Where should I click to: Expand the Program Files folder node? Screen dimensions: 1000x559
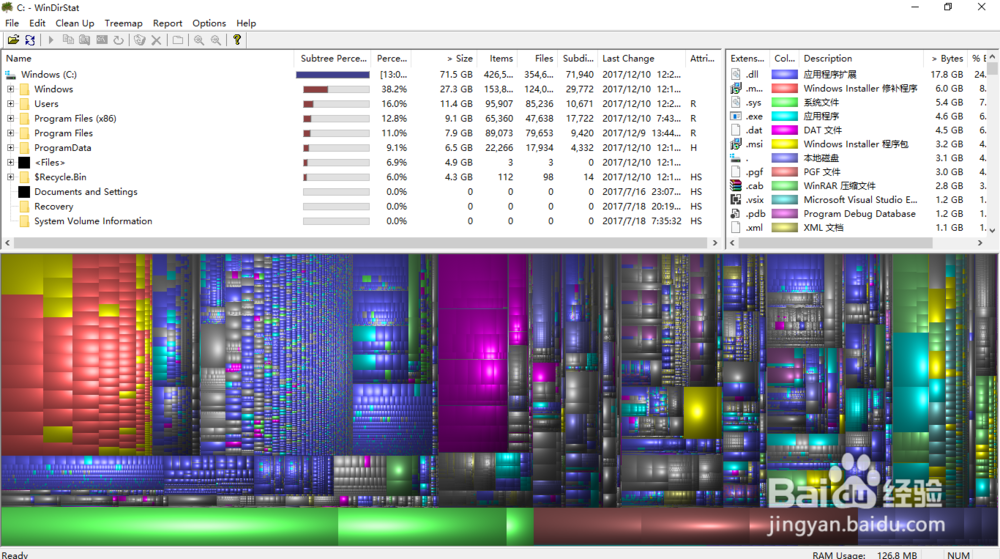10,133
